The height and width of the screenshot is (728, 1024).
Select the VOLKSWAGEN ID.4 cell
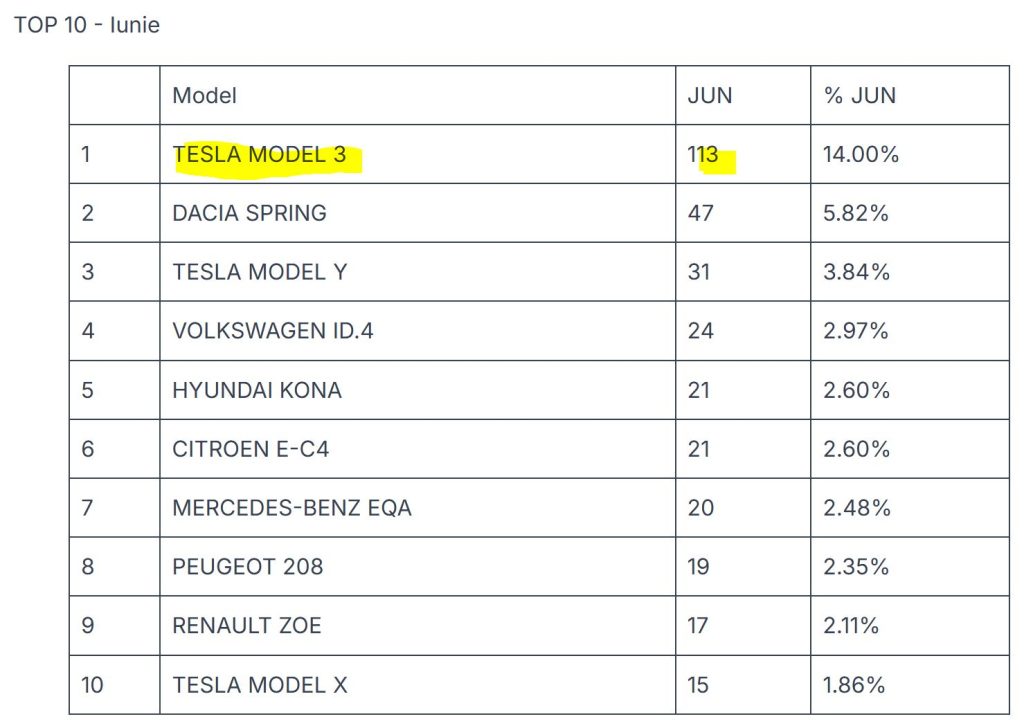click(272, 331)
